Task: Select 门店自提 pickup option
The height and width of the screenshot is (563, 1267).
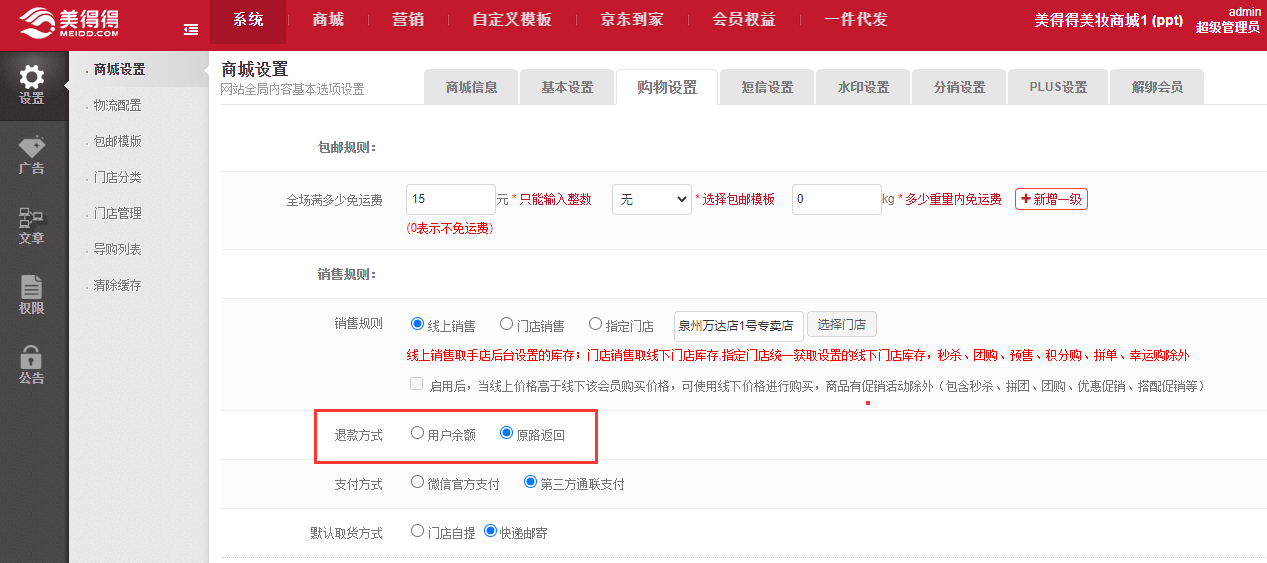Action: point(418,532)
